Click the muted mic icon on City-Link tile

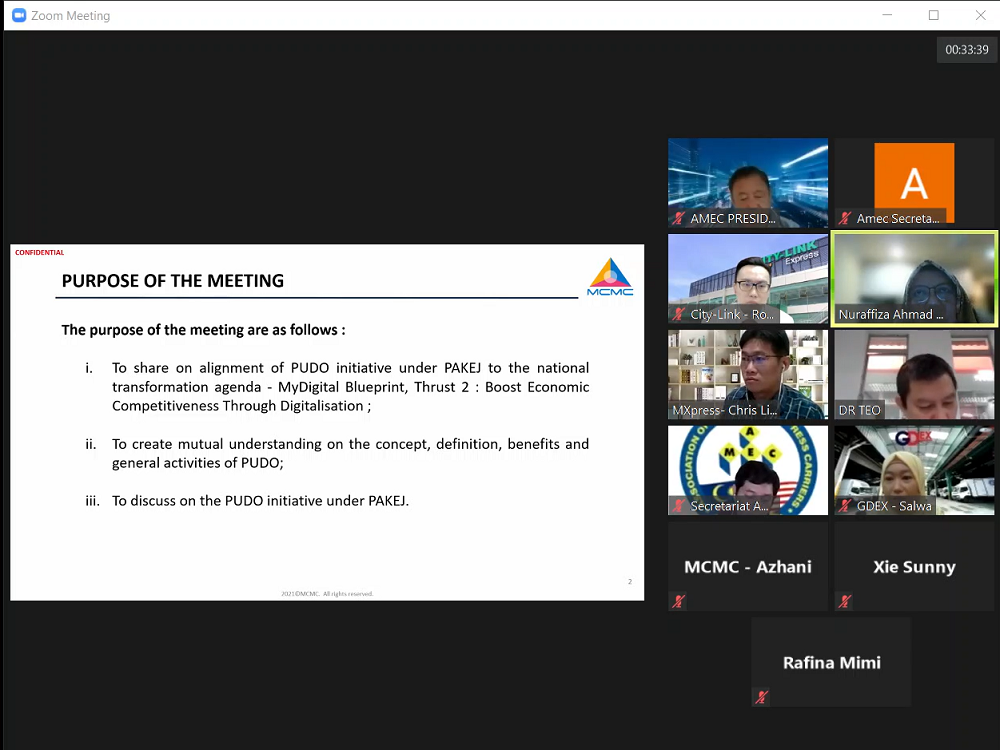pos(679,314)
